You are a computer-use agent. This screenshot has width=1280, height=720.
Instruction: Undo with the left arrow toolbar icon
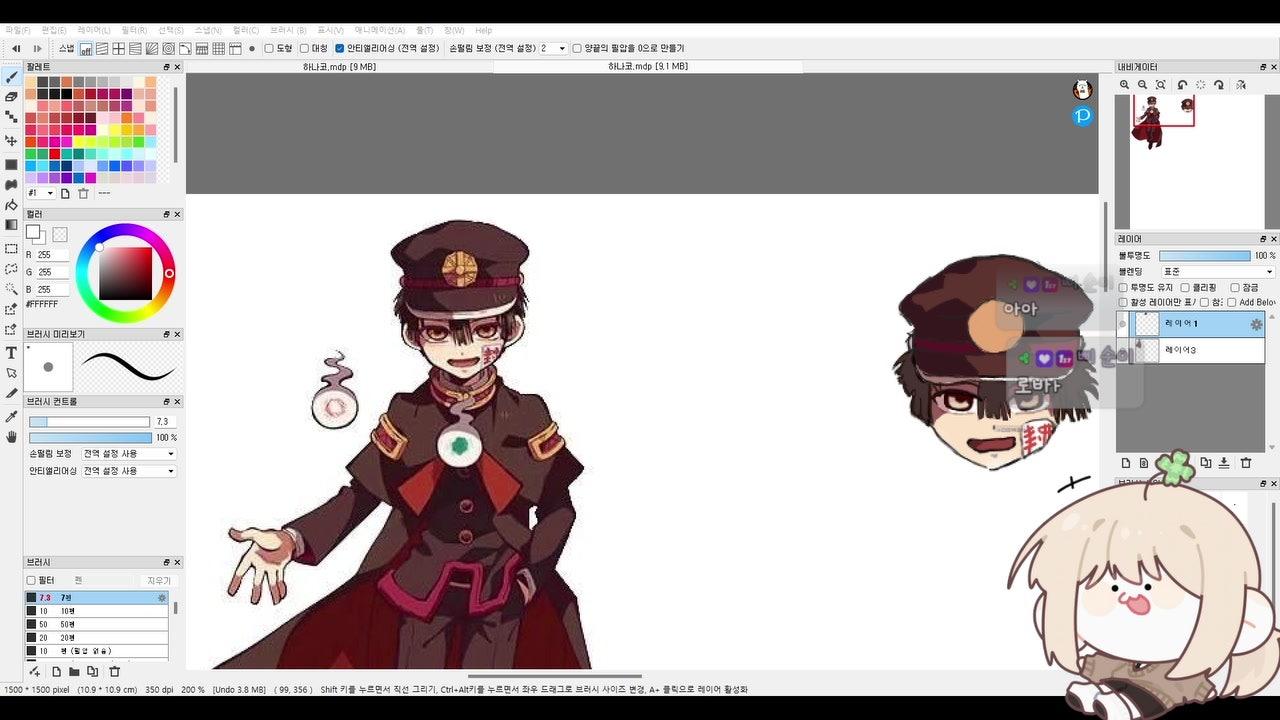tap(16, 48)
